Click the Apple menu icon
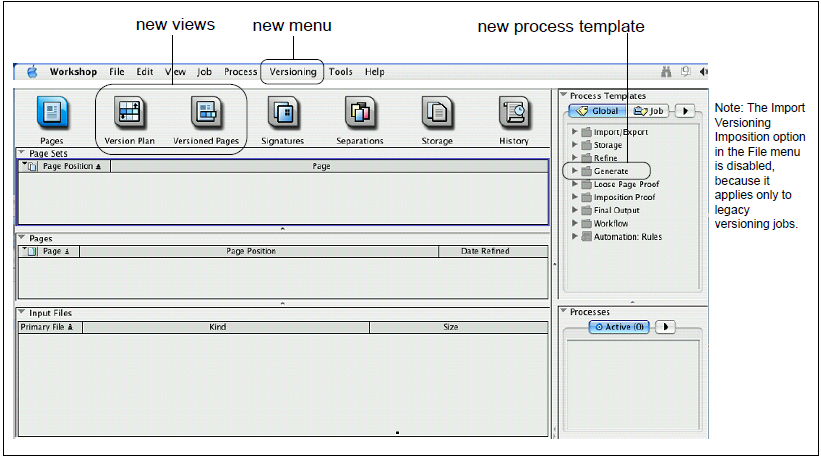Viewport: 821px width, 458px height. [32, 72]
